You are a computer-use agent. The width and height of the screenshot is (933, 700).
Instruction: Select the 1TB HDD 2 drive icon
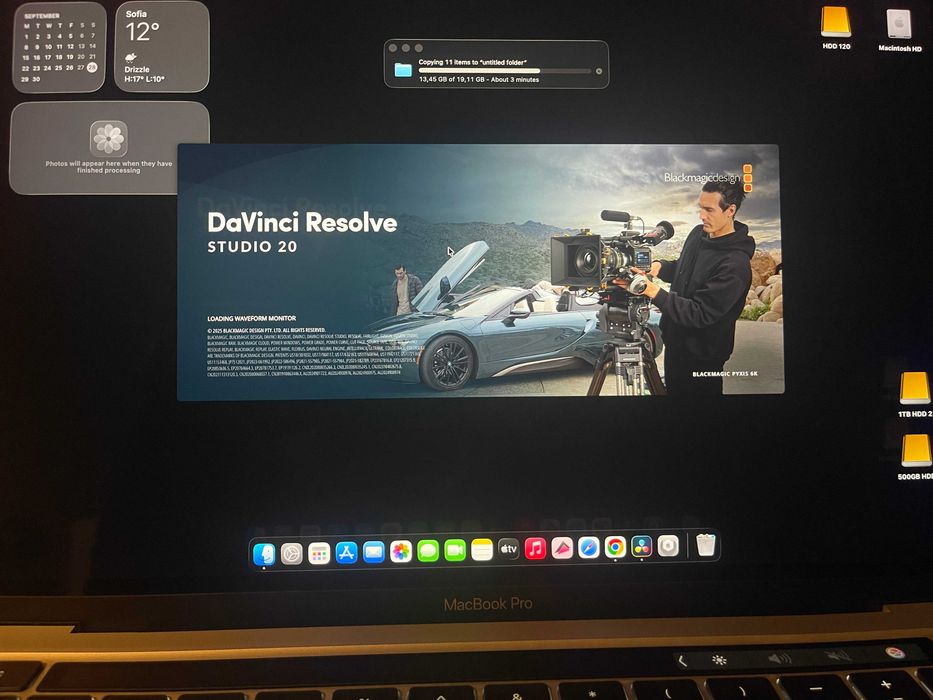(915, 389)
